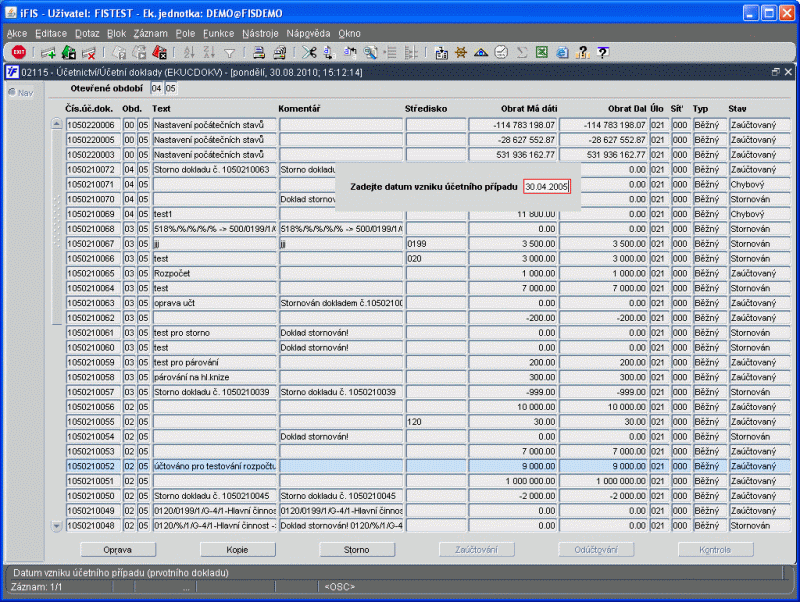Click the red Exit toolbar icon
This screenshot has width=800, height=602.
pyautogui.click(x=19, y=52)
